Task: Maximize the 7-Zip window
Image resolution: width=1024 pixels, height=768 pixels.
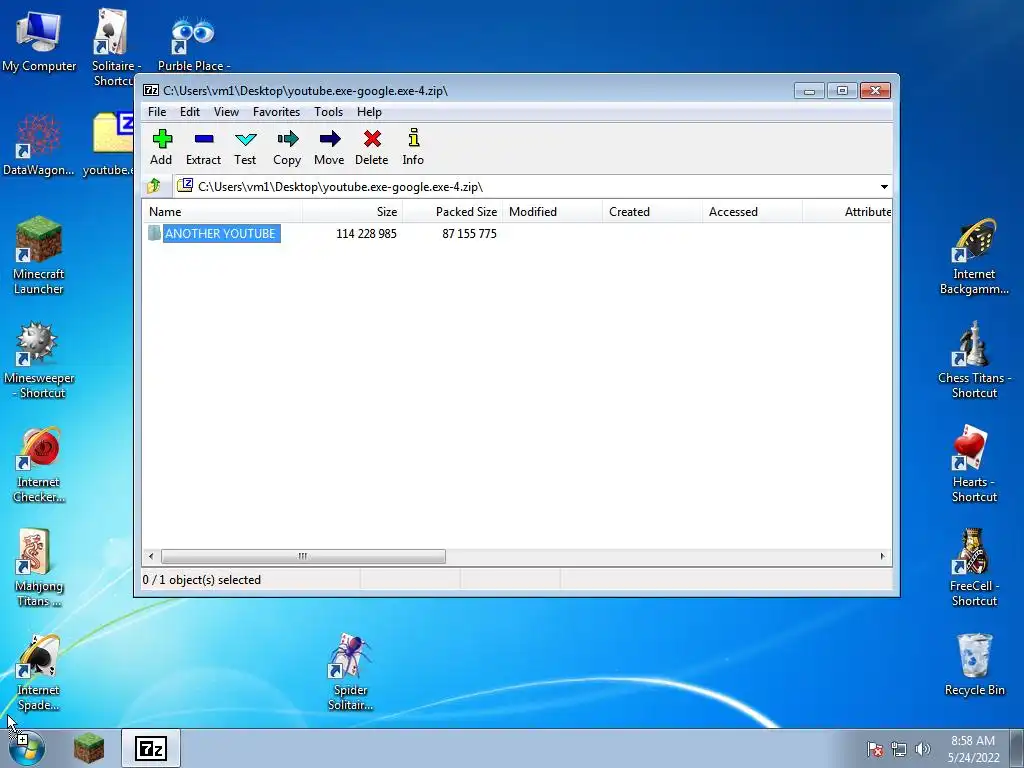Action: 842,91
